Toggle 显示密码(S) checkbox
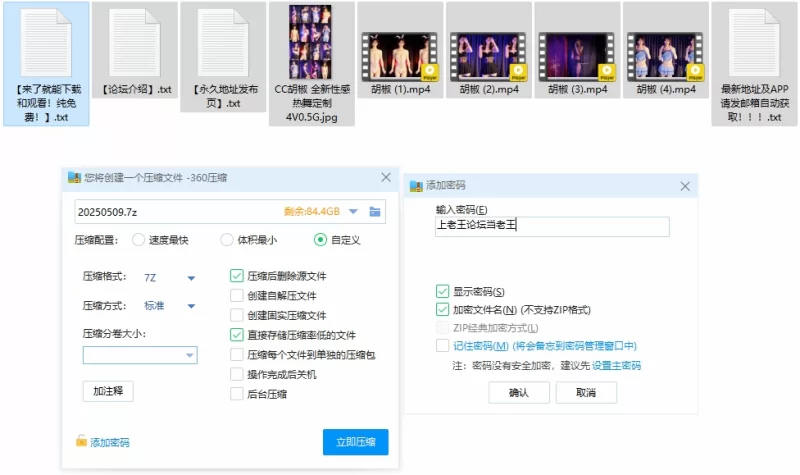This screenshot has width=800, height=475. pos(442,291)
